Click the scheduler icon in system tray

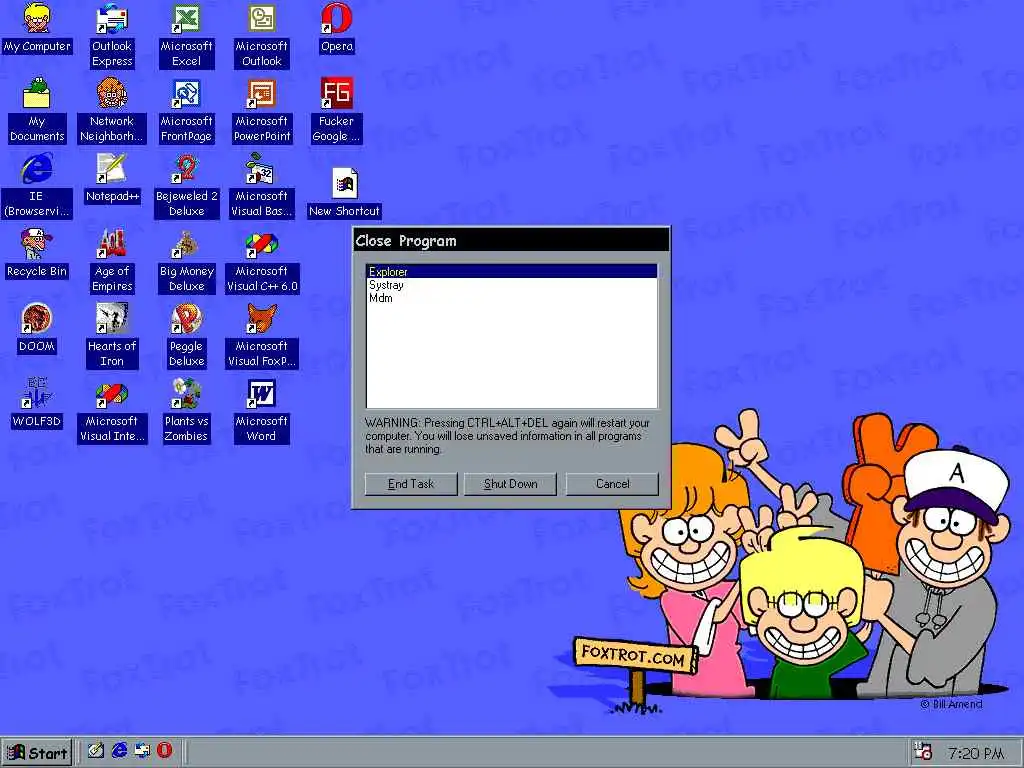(923, 752)
